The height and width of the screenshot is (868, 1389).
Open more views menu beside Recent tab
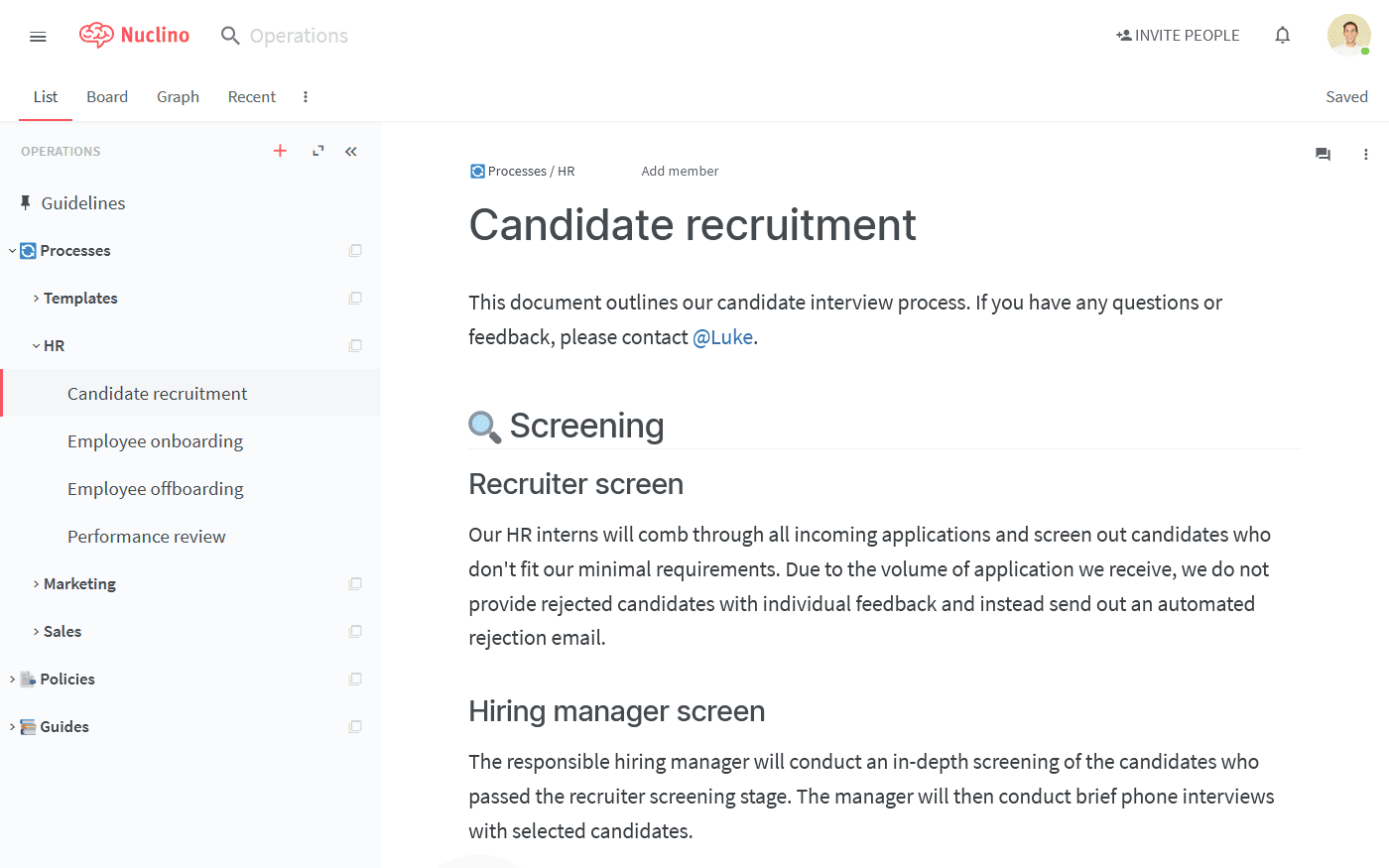305,96
